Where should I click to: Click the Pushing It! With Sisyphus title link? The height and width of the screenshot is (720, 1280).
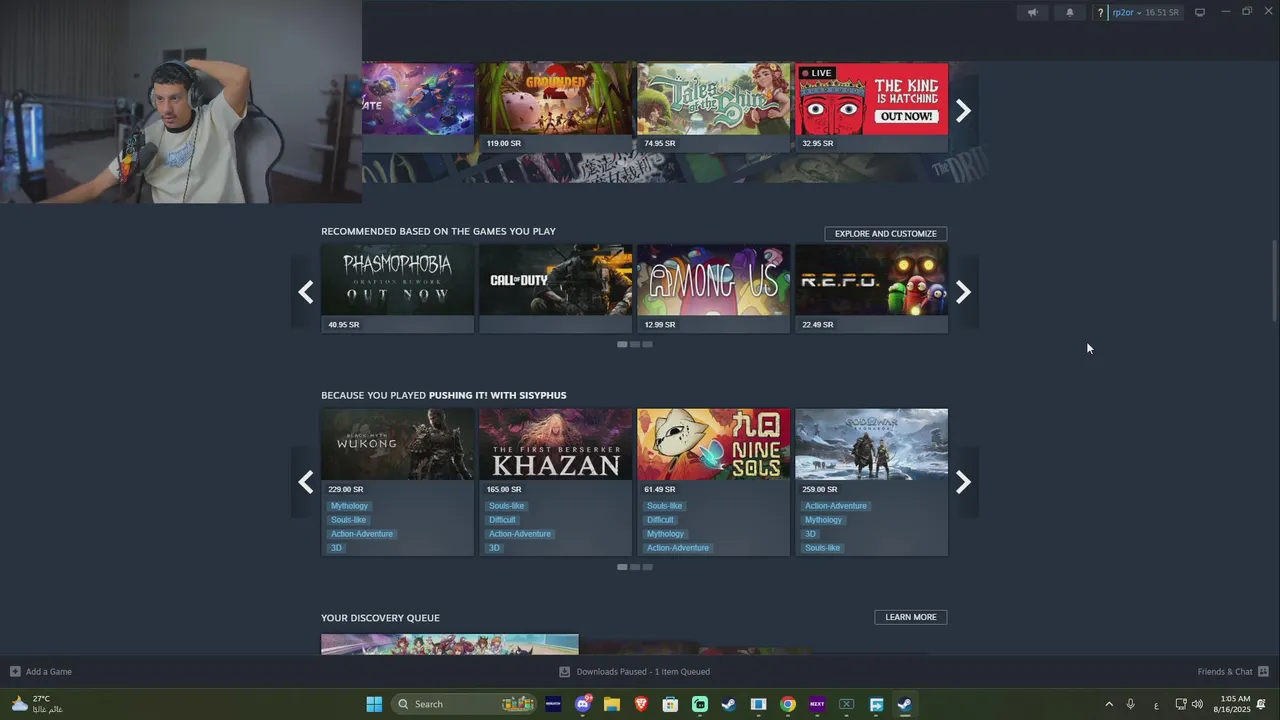497,395
